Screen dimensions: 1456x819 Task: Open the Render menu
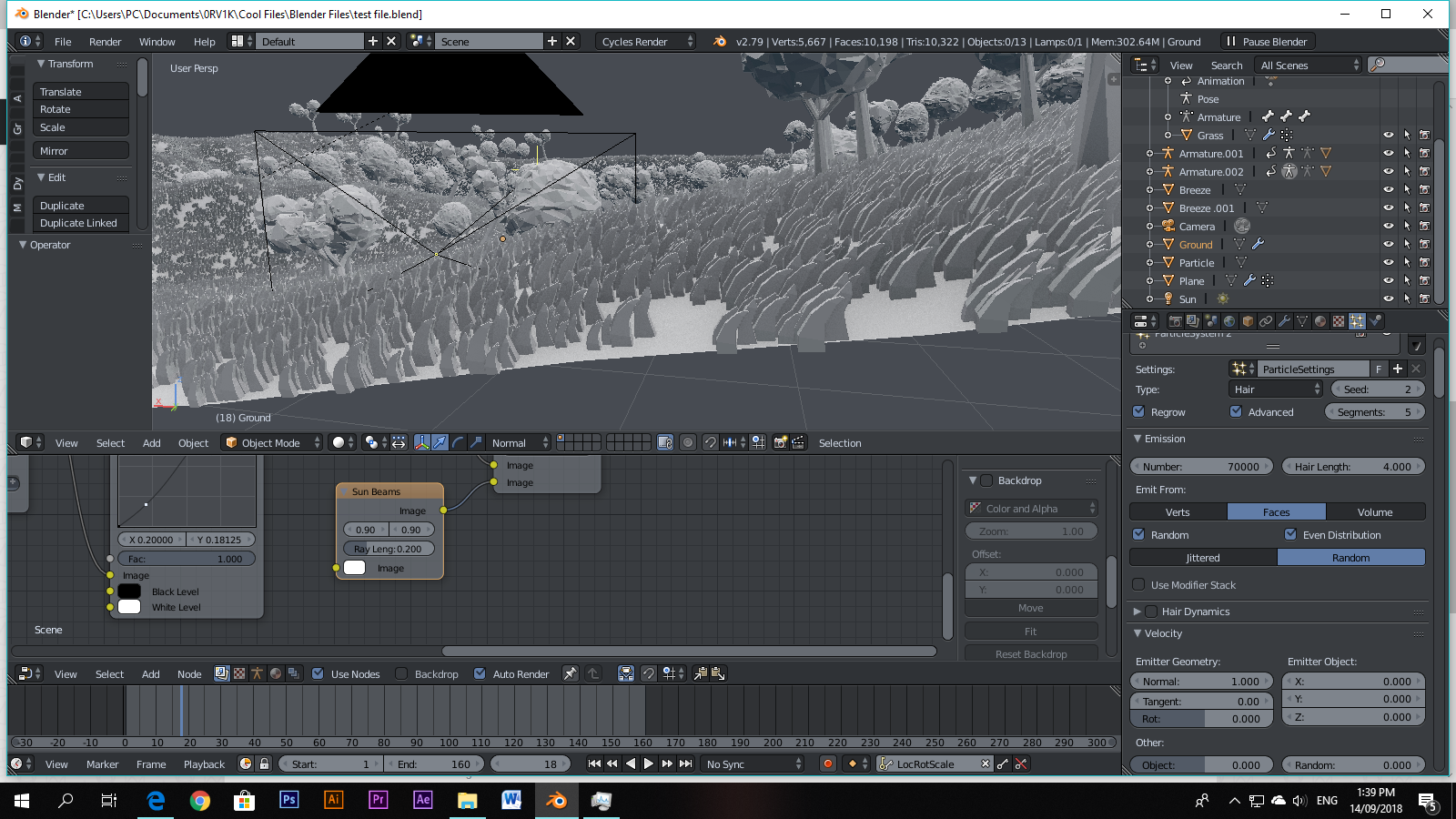point(105,41)
